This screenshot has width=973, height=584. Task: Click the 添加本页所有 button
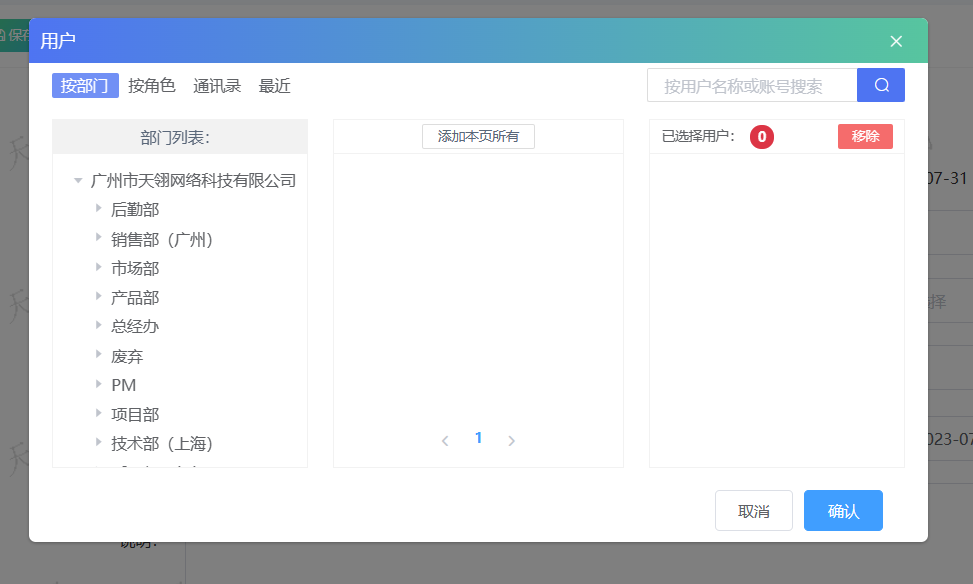tap(478, 136)
